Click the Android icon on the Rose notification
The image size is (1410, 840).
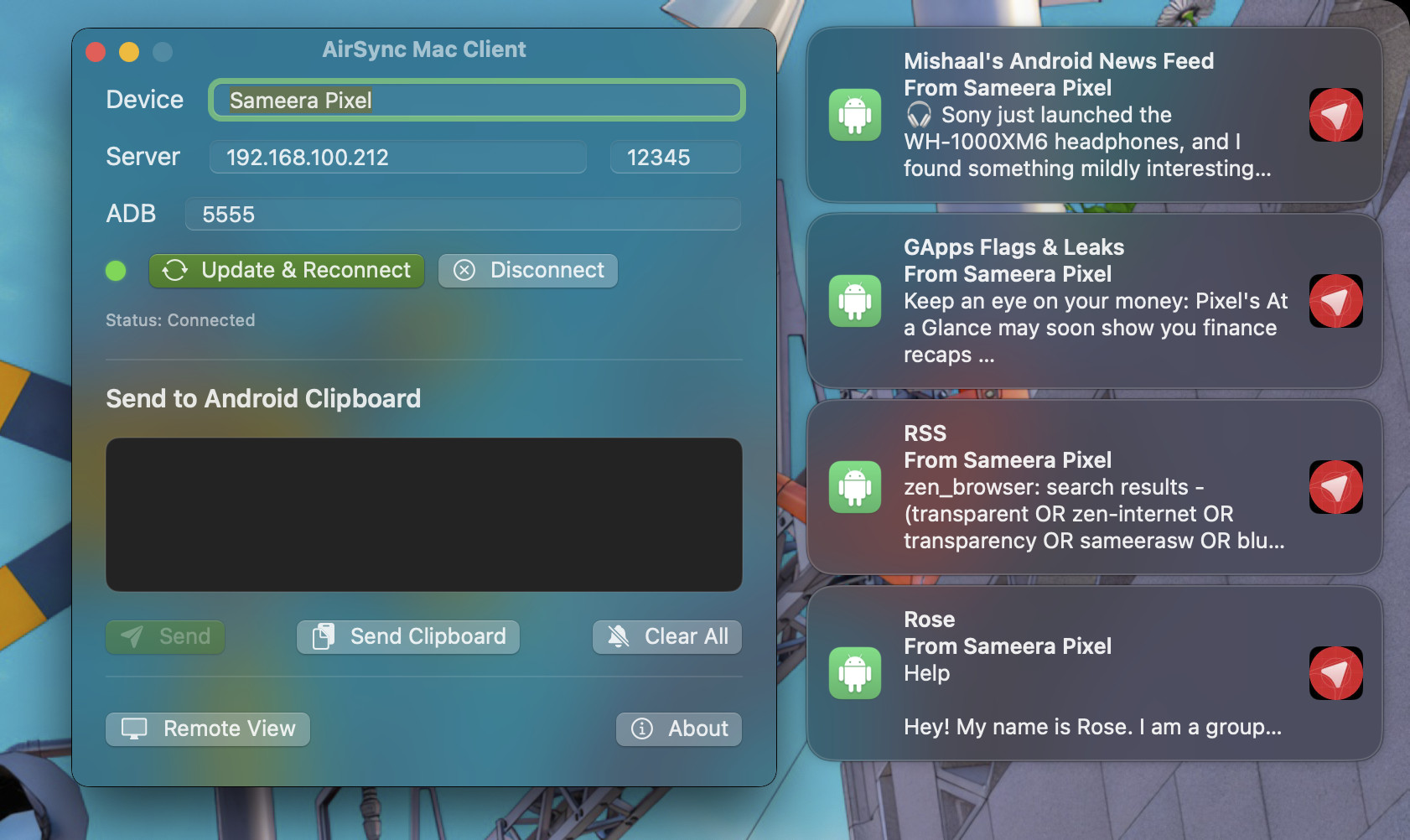pos(855,673)
